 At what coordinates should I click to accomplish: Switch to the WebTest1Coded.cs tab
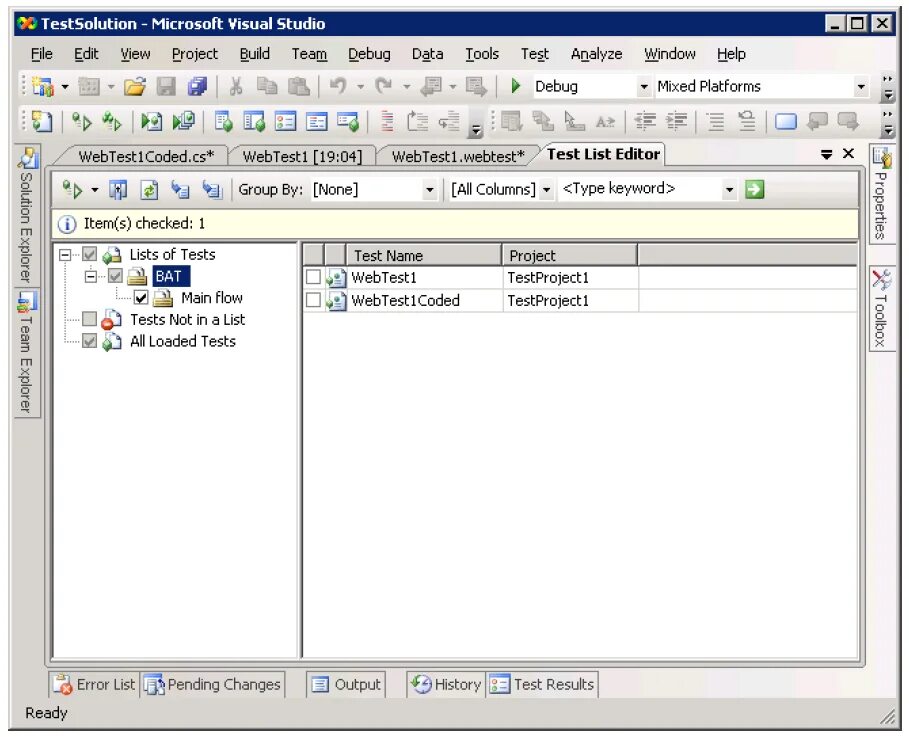146,157
